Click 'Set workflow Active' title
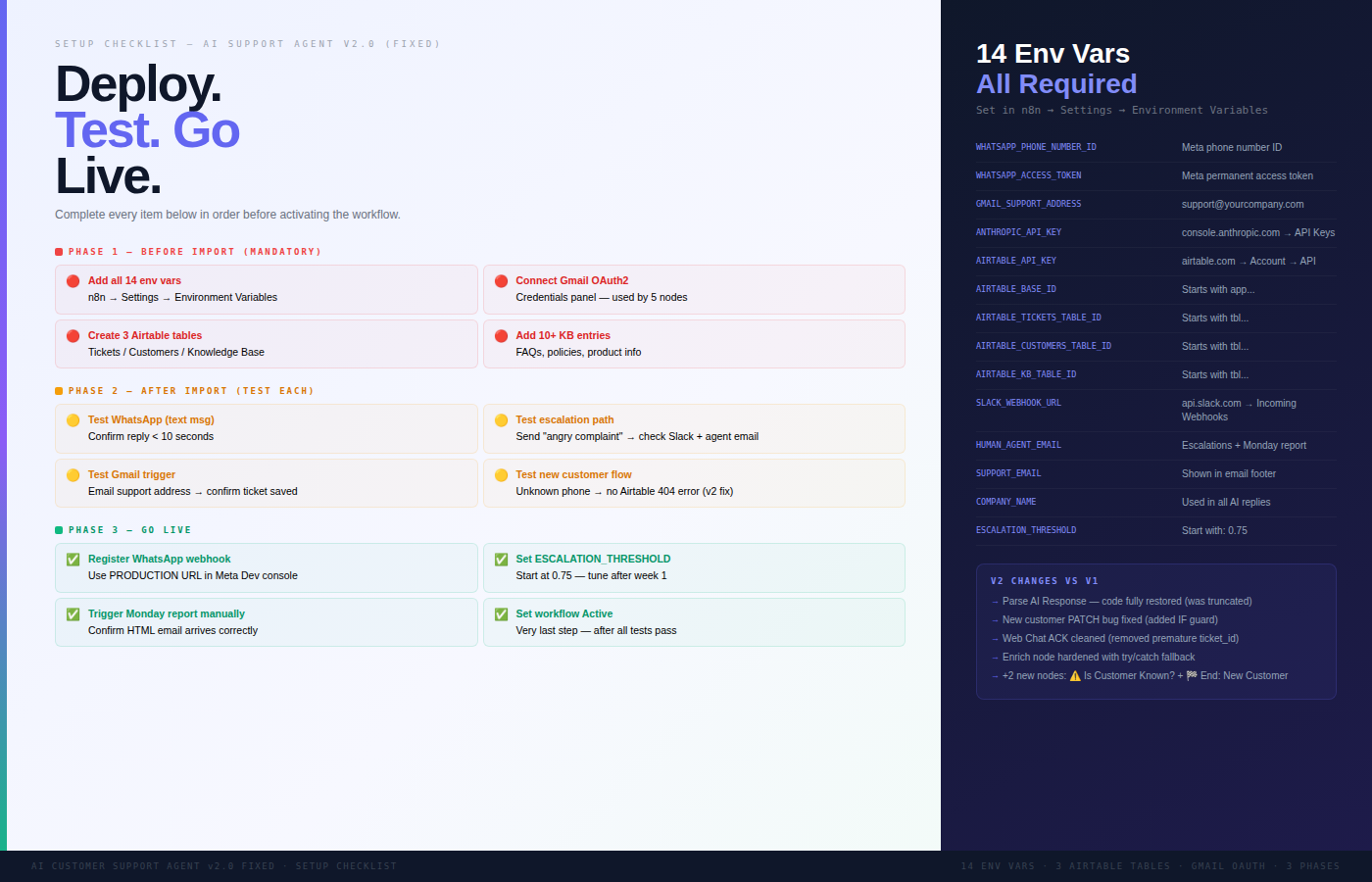The height and width of the screenshot is (882, 1372). 564,613
